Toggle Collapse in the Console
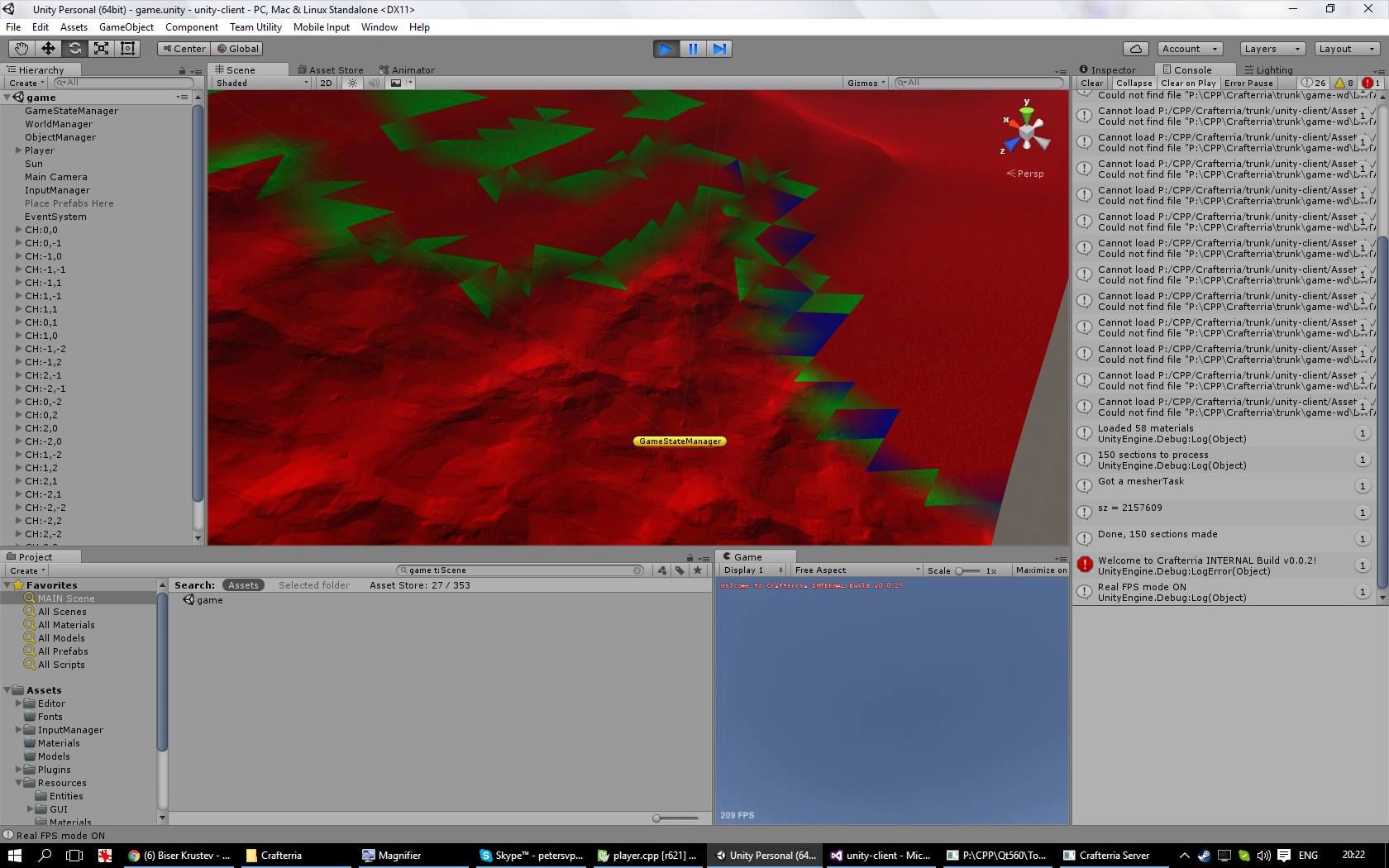The width and height of the screenshot is (1389, 868). [x=1134, y=83]
